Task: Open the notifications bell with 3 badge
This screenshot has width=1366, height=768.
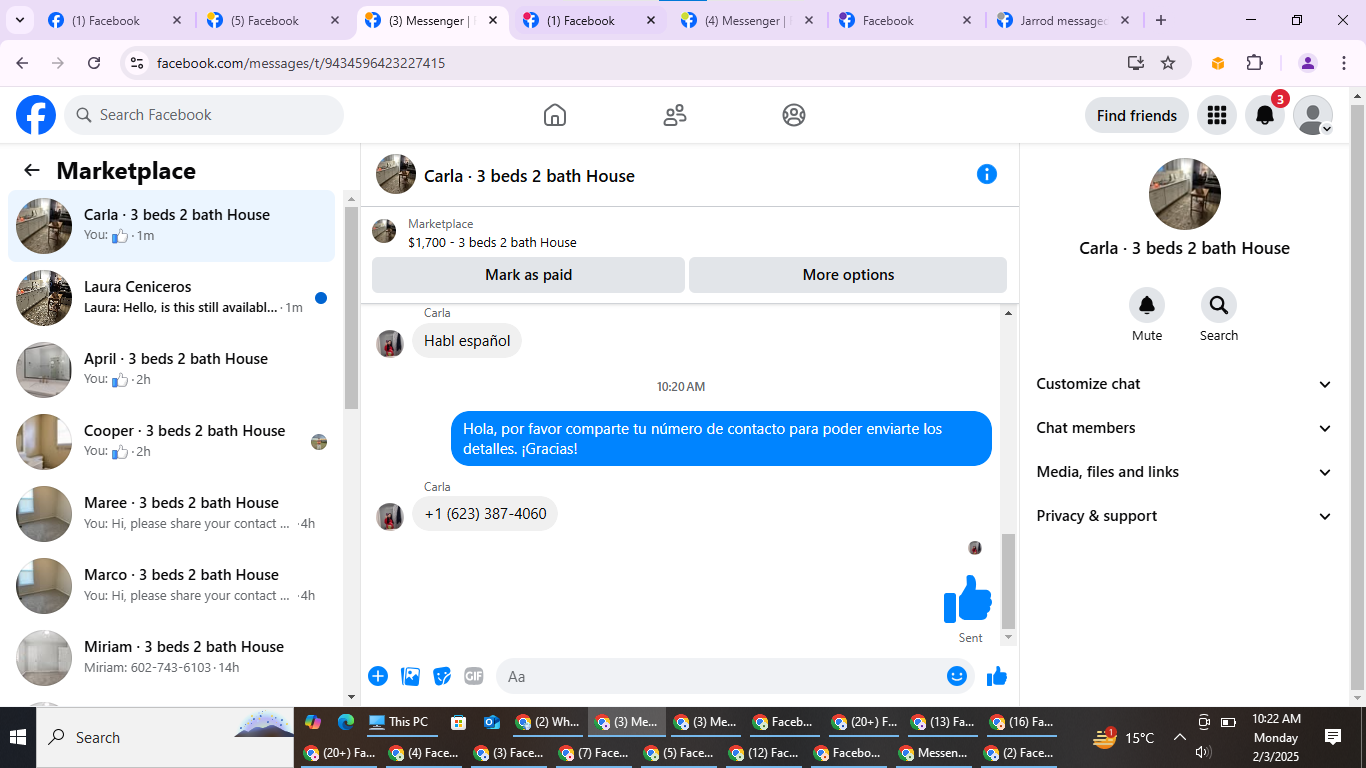Action: click(x=1265, y=115)
